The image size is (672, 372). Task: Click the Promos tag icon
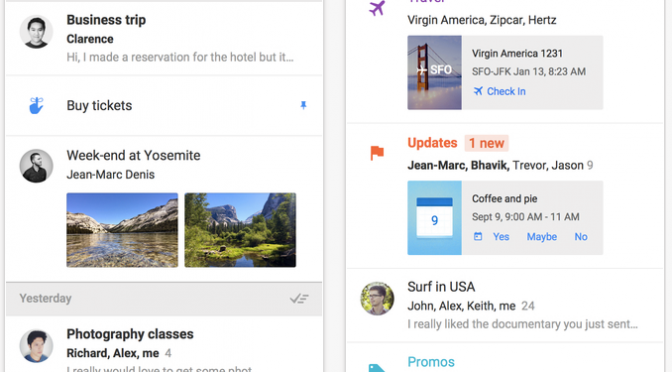tap(377, 368)
